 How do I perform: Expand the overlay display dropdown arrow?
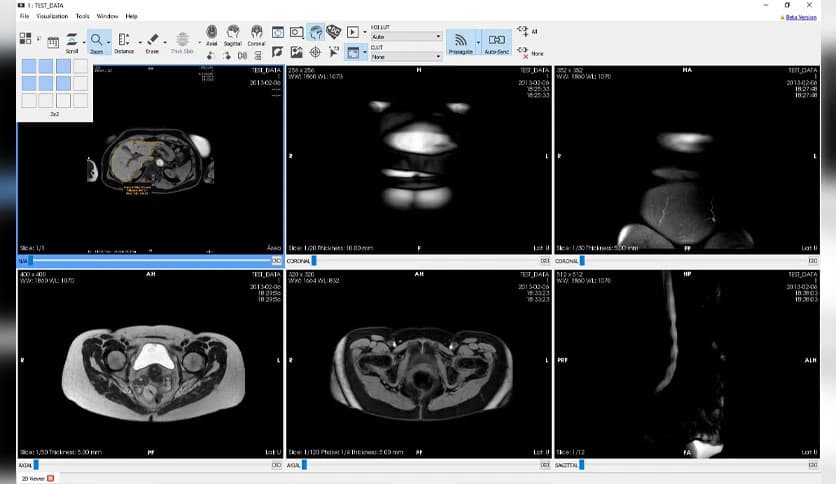[365, 52]
